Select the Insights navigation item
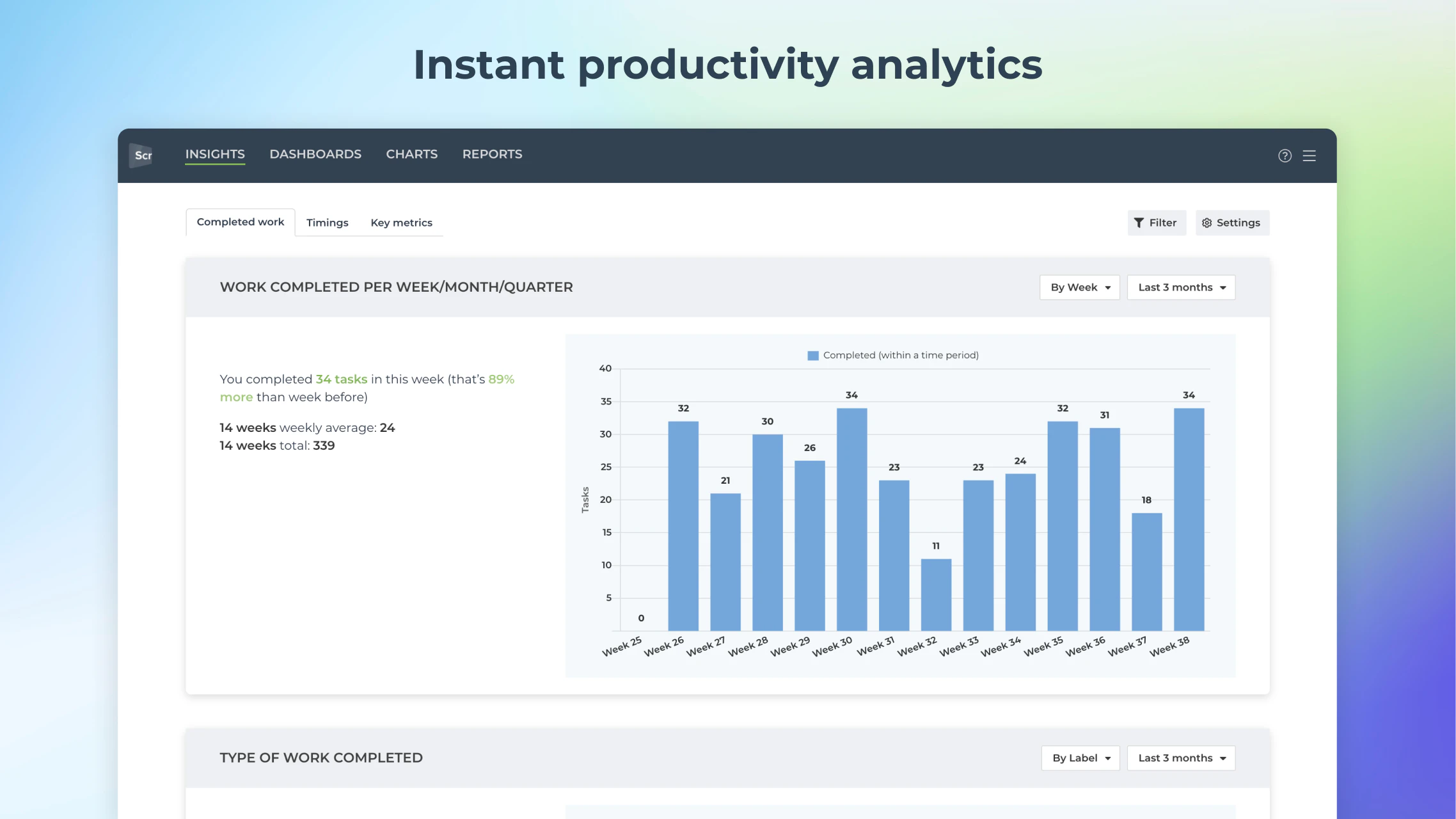Screen dimensions: 1456x819 215,154
